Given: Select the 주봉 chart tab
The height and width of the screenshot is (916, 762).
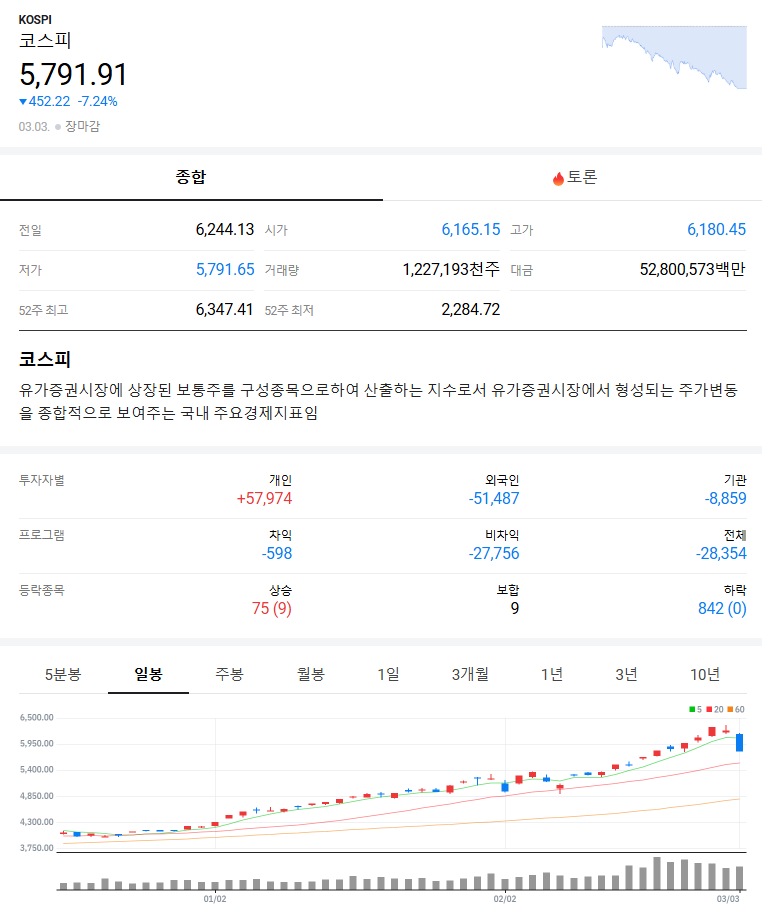Looking at the screenshot, I should pyautogui.click(x=229, y=675).
